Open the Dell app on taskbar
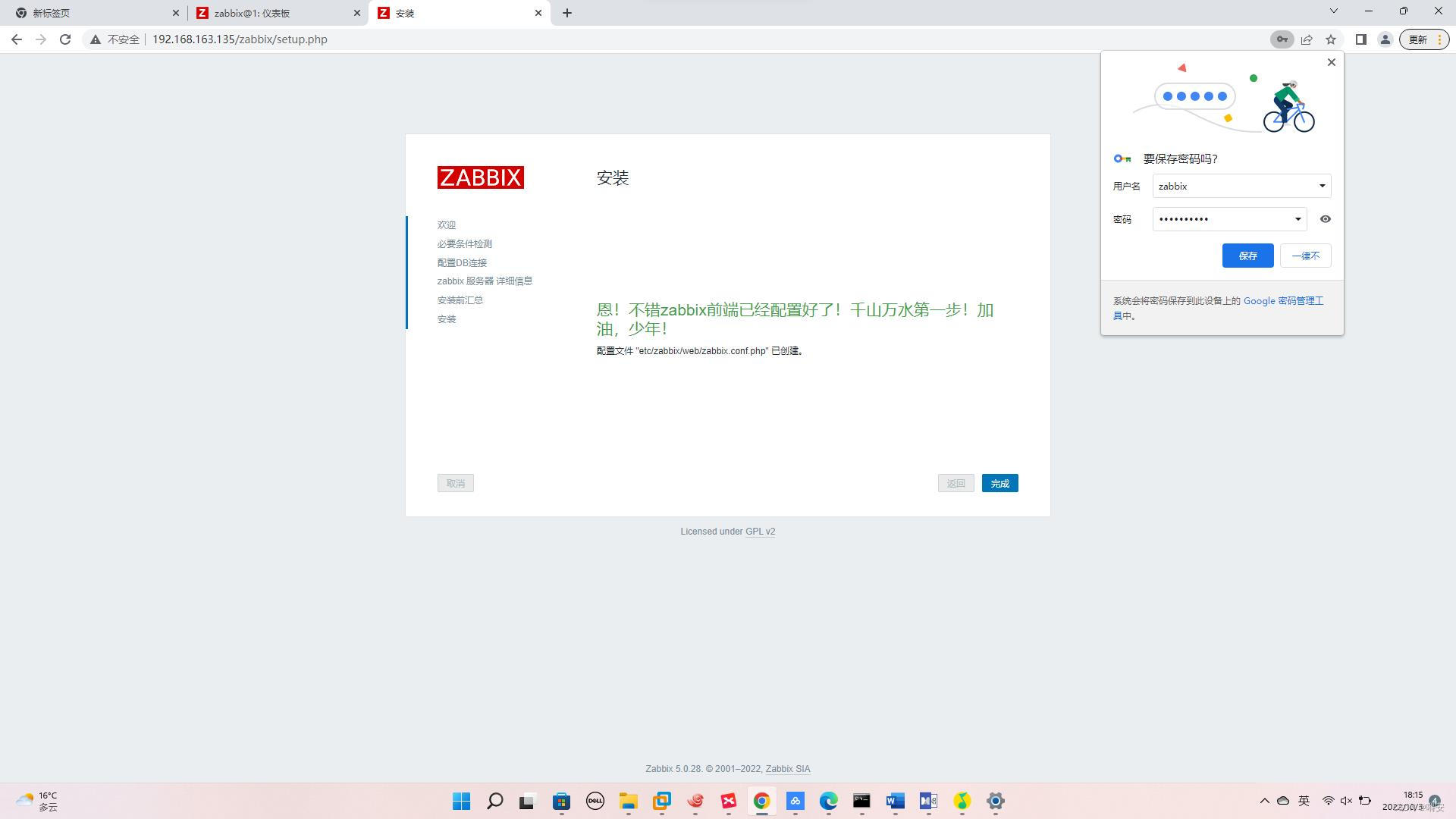 pos(595,801)
